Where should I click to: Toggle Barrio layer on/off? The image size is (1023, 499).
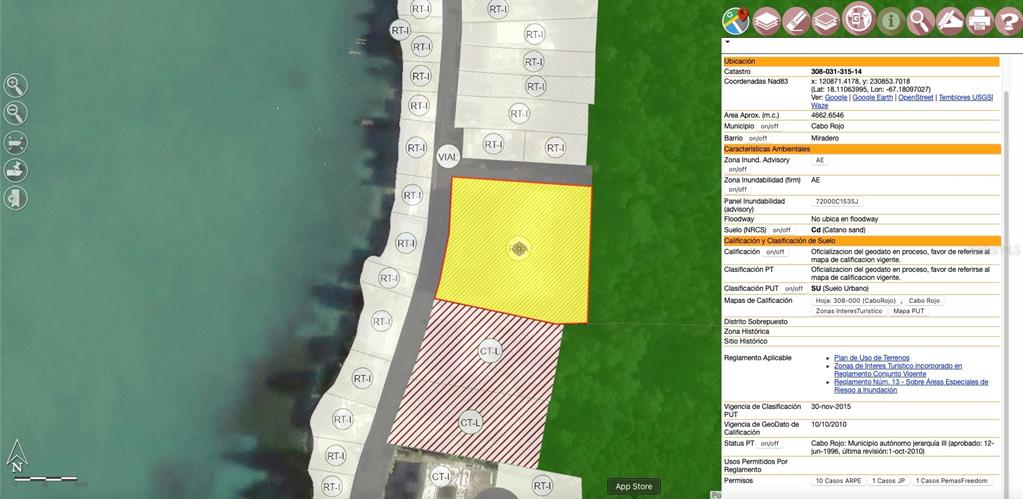click(757, 139)
